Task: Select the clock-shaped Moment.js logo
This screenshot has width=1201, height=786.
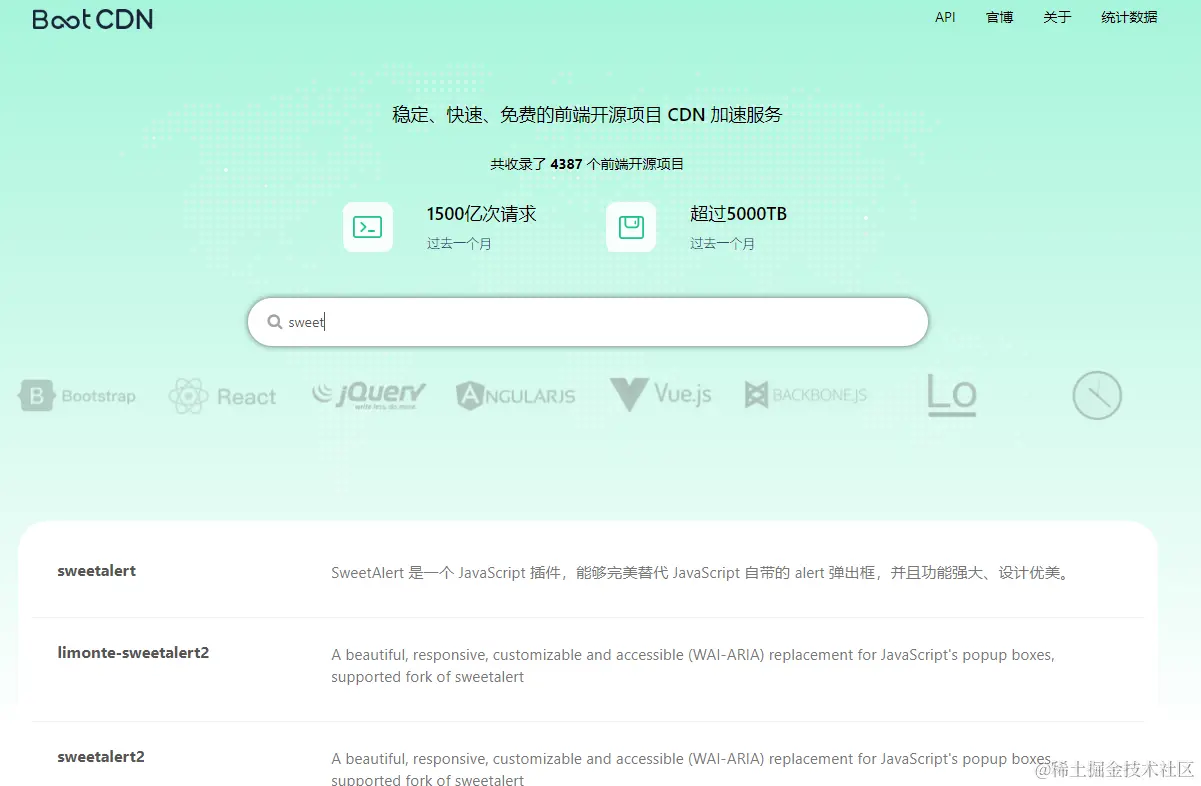Action: coord(1097,395)
